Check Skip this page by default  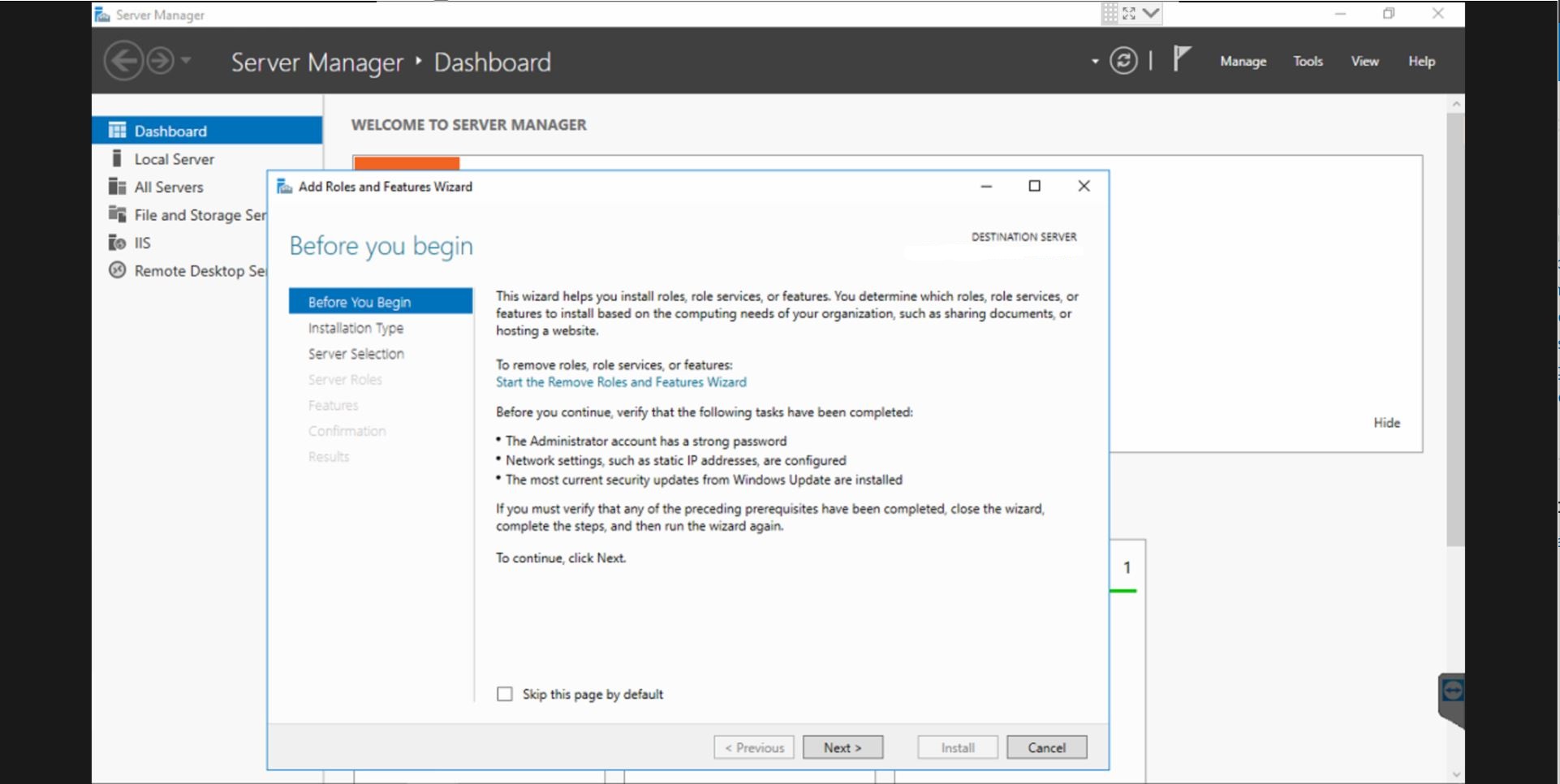[505, 694]
